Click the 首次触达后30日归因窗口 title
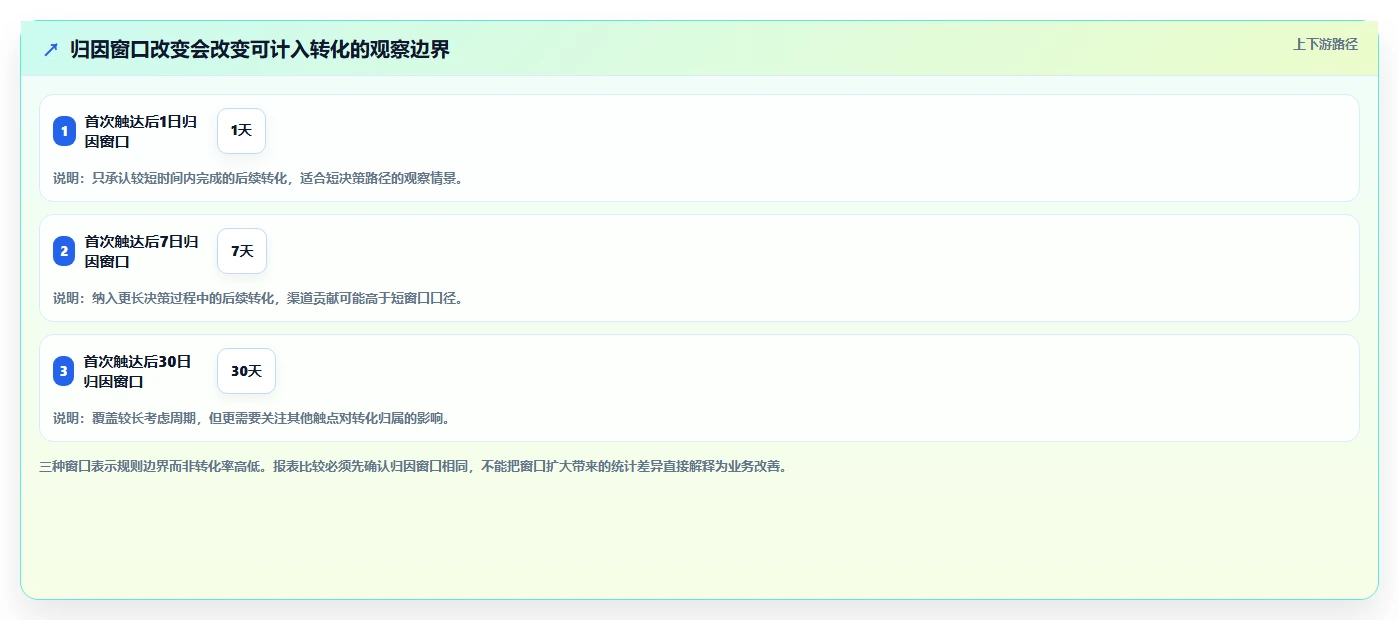 coord(138,371)
